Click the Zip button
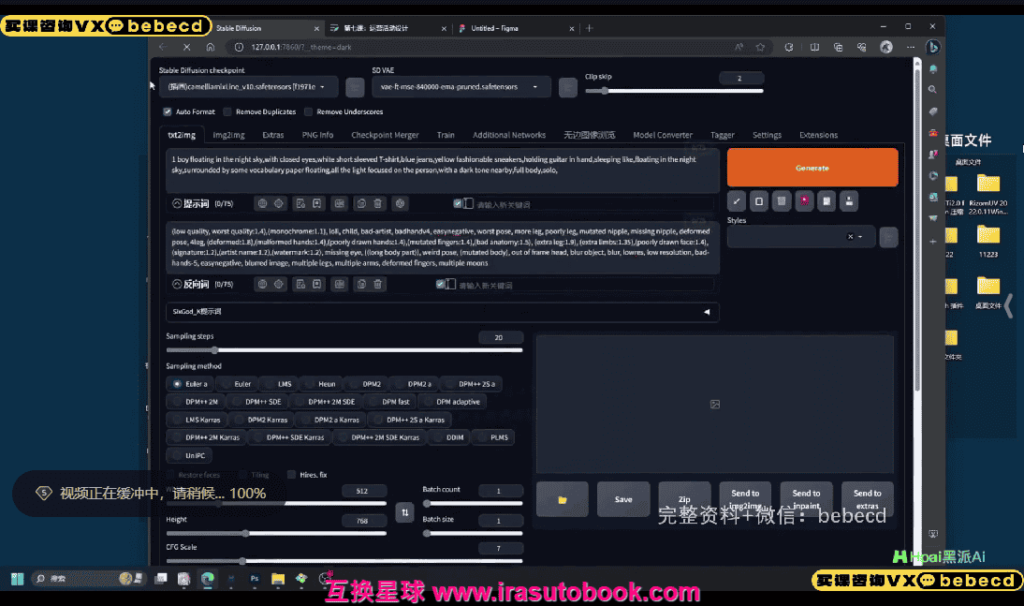1024x606 pixels. [x=684, y=500]
